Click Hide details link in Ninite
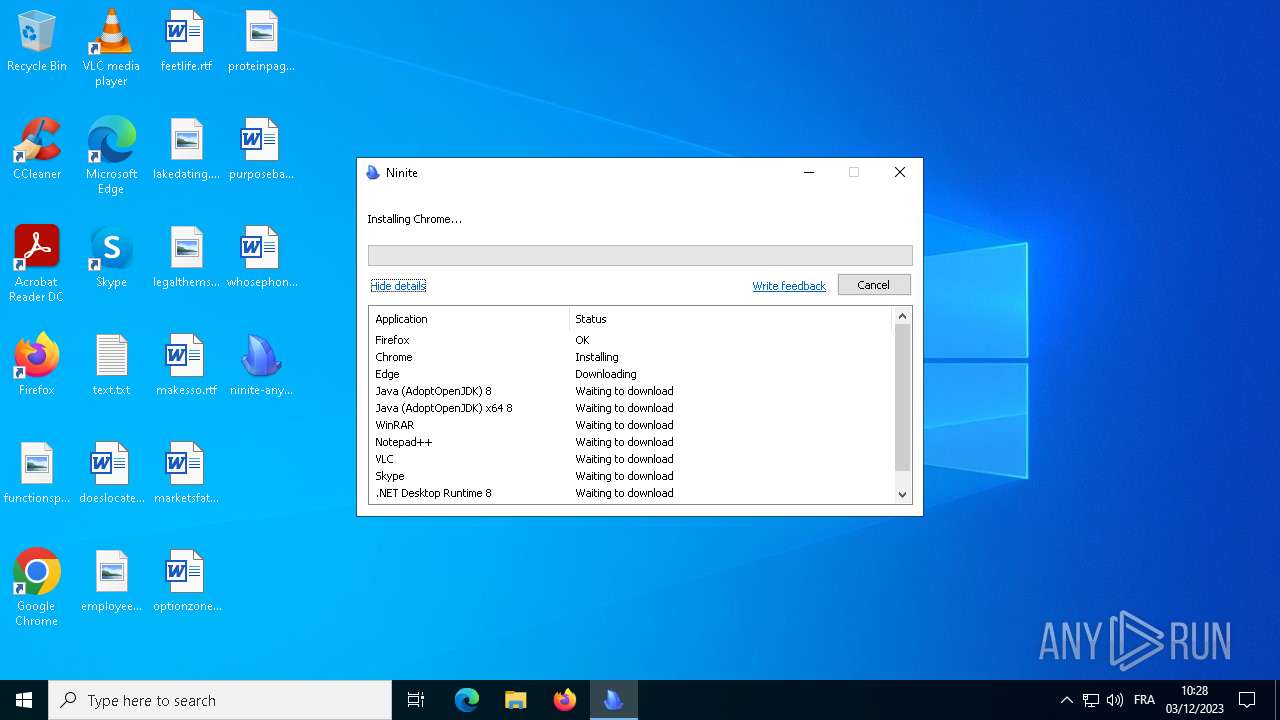 398,286
